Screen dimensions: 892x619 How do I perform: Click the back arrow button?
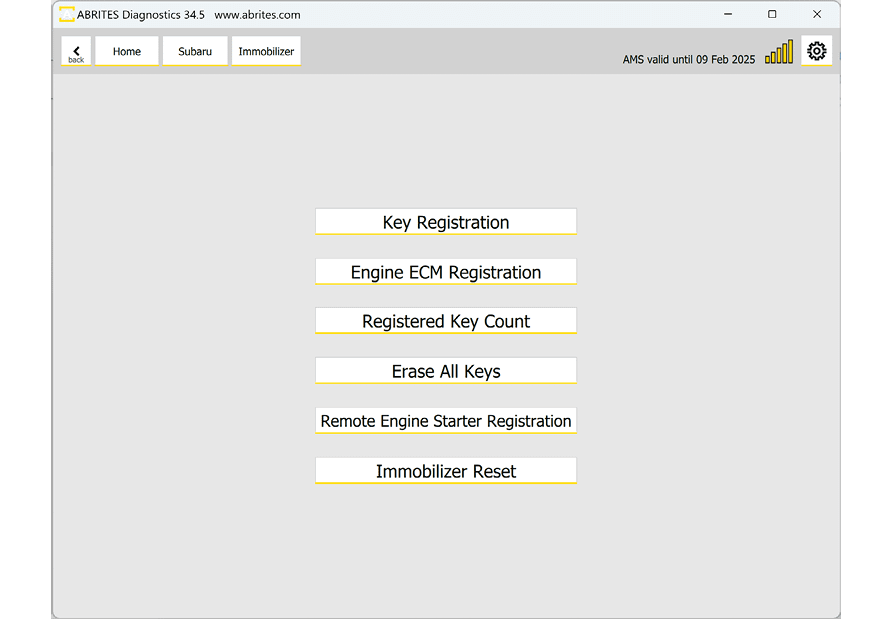[x=76, y=52]
